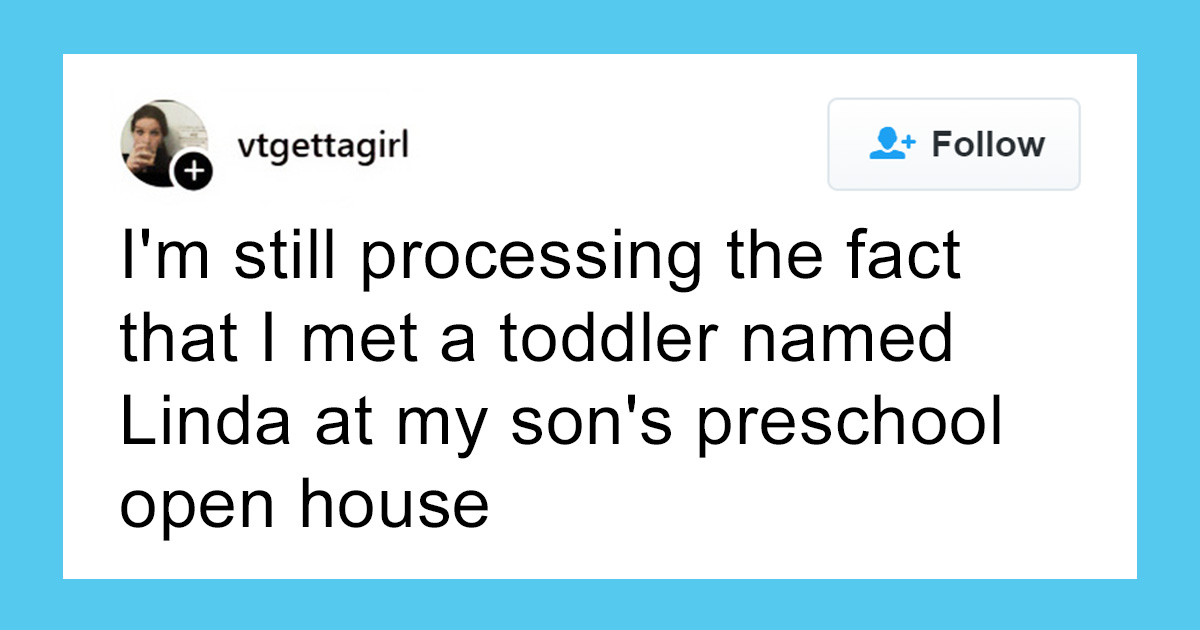
Task: Open vtgettagirl's profile picture
Action: tap(163, 145)
